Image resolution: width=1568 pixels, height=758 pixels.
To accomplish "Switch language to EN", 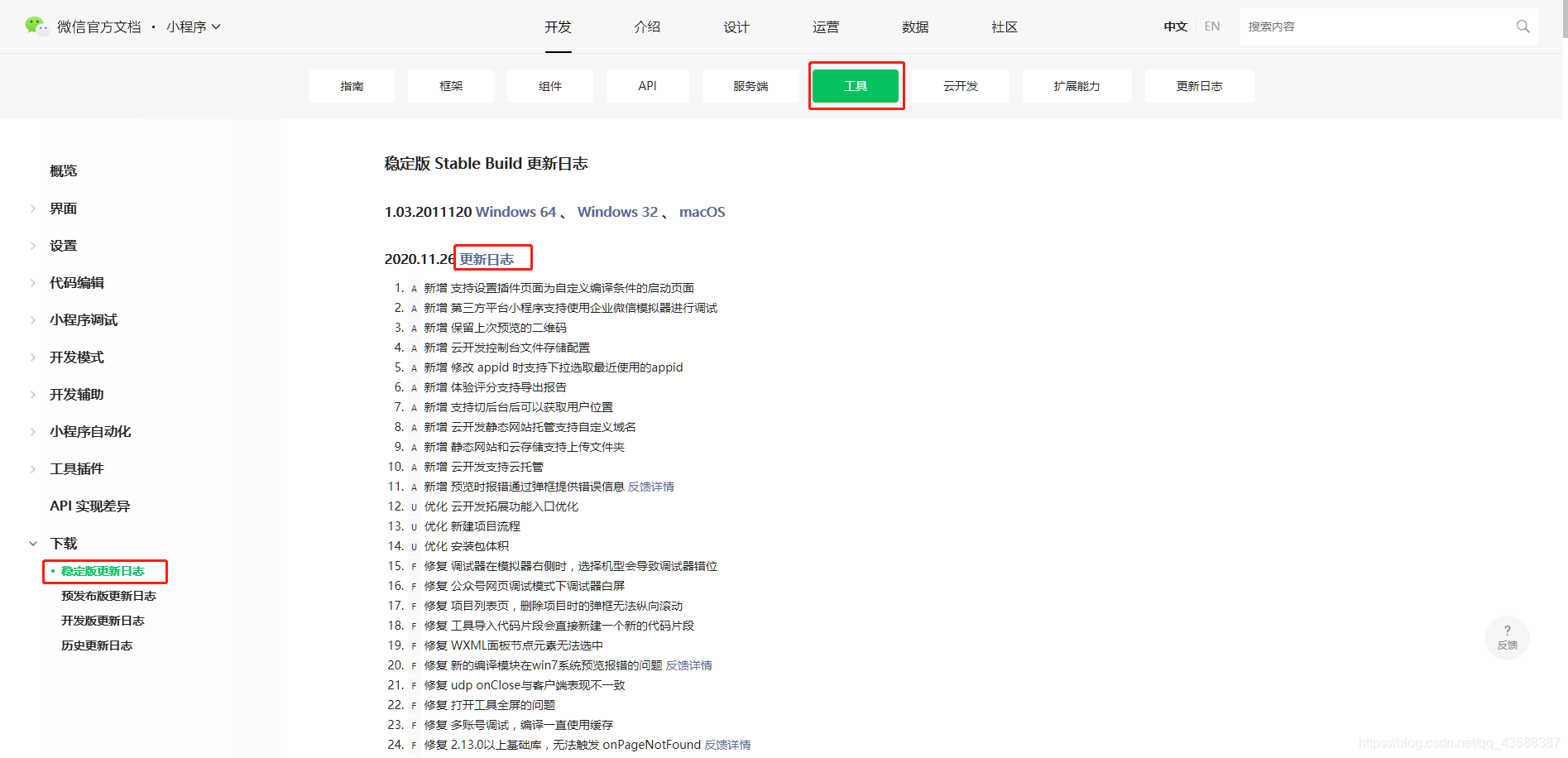I will [1212, 26].
